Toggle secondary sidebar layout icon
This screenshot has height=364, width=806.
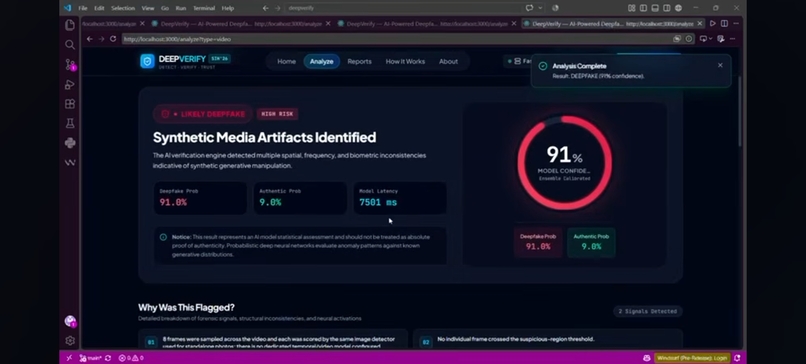(x=667, y=8)
